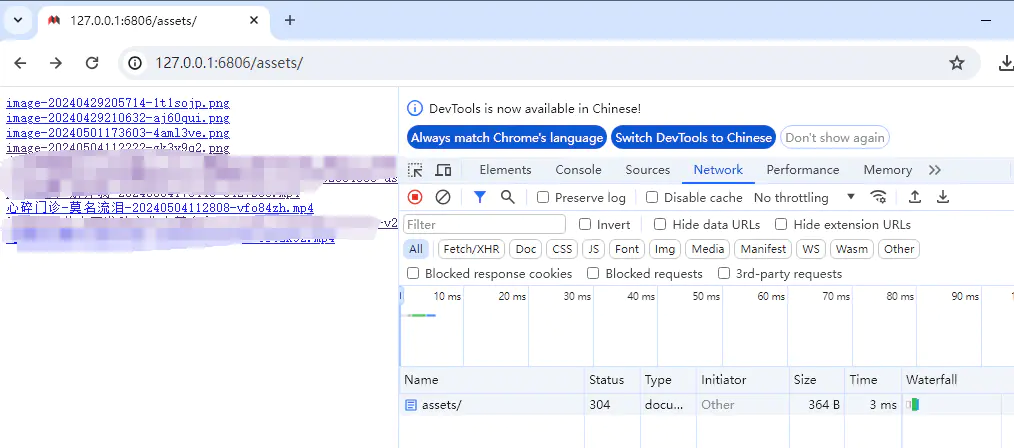The width and height of the screenshot is (1014, 448).
Task: Open the No throttling dropdown
Action: point(805,198)
